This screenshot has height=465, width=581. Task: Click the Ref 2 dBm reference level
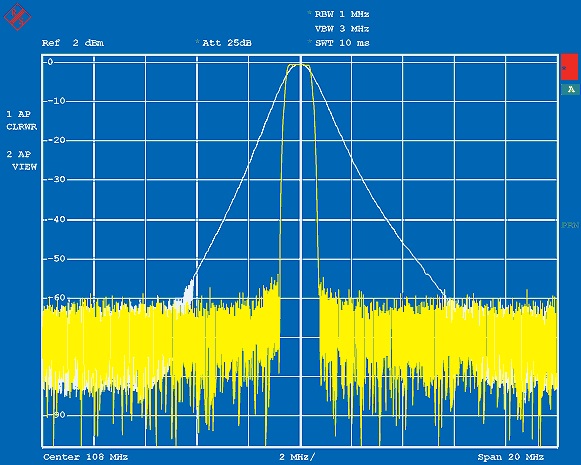click(x=73, y=43)
